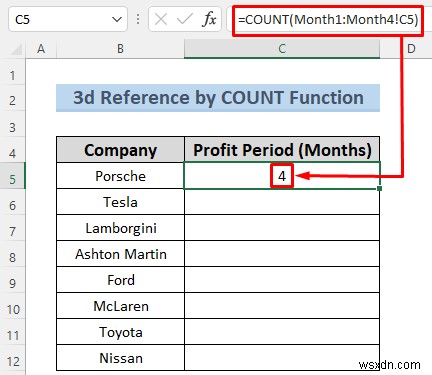Screen dimensions: 432x375
Task: Click the fill handle of cell C5
Action: tap(379, 188)
